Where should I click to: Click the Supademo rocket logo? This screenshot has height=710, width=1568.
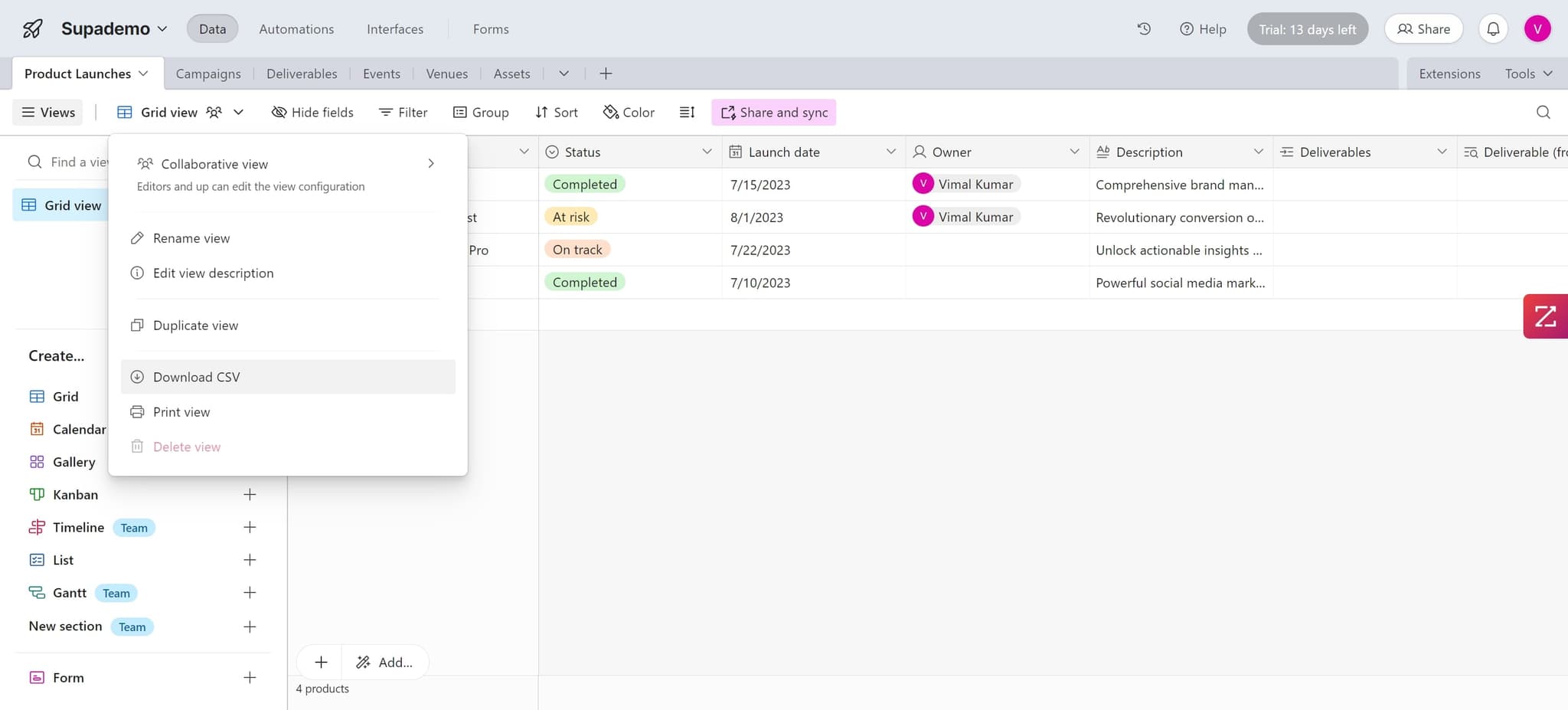(x=31, y=28)
